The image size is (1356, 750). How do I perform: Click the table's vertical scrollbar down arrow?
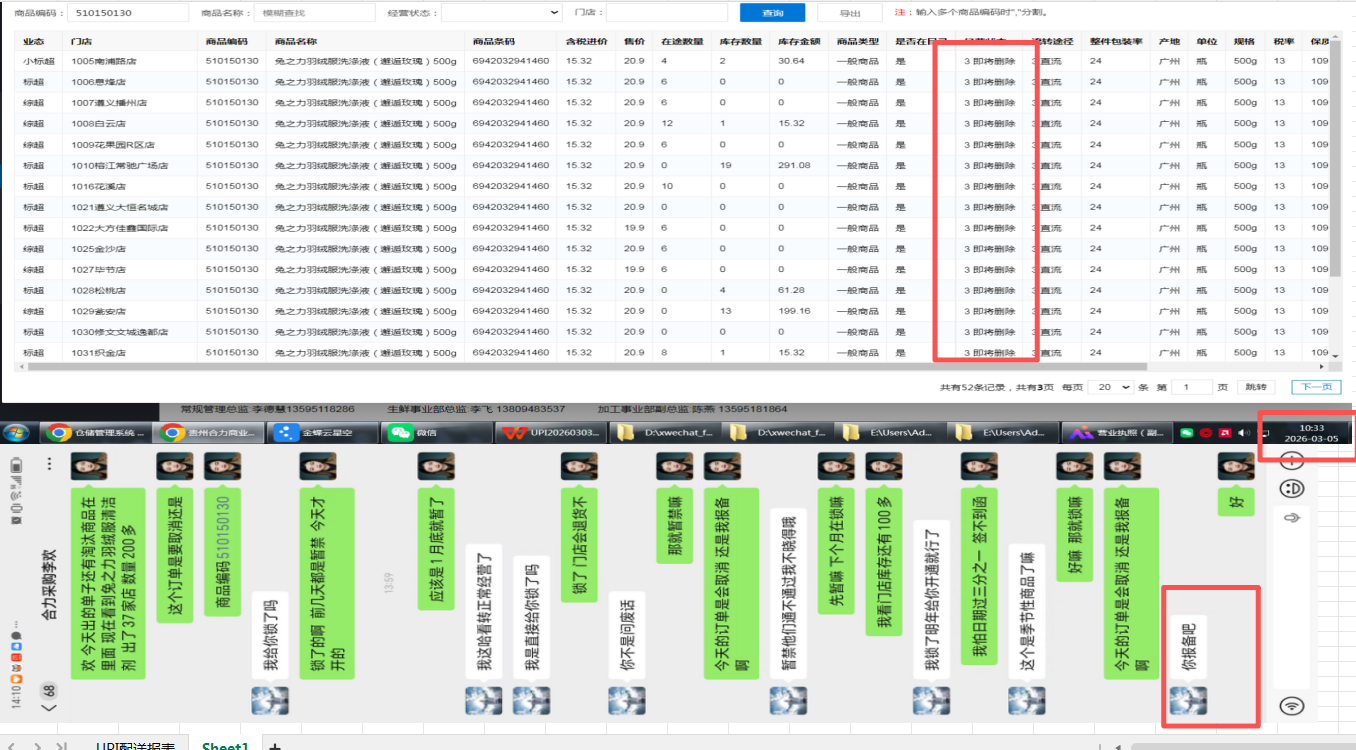click(1334, 355)
